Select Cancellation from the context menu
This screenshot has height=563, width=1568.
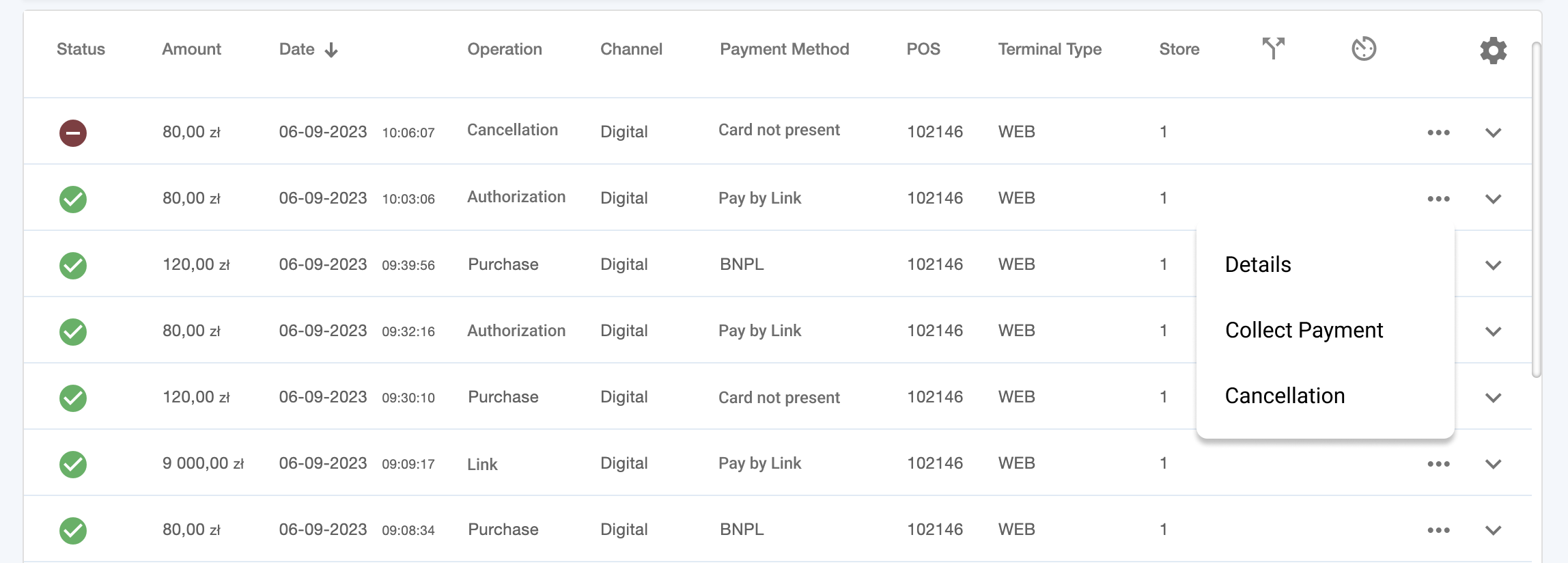[x=1285, y=396]
